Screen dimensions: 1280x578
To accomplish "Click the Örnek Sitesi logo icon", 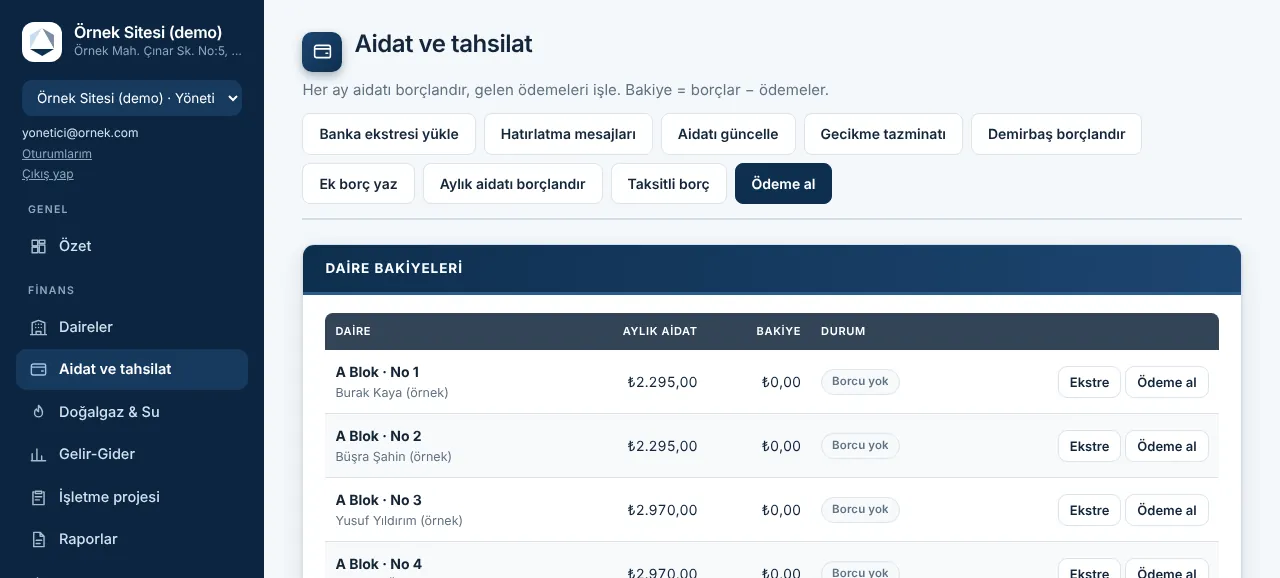I will coord(42,42).
